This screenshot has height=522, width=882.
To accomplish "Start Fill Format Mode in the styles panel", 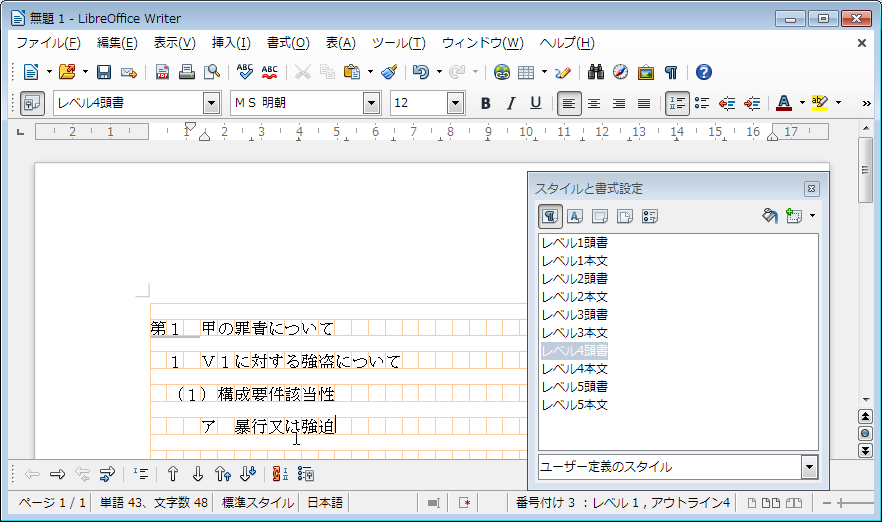I will tap(770, 216).
